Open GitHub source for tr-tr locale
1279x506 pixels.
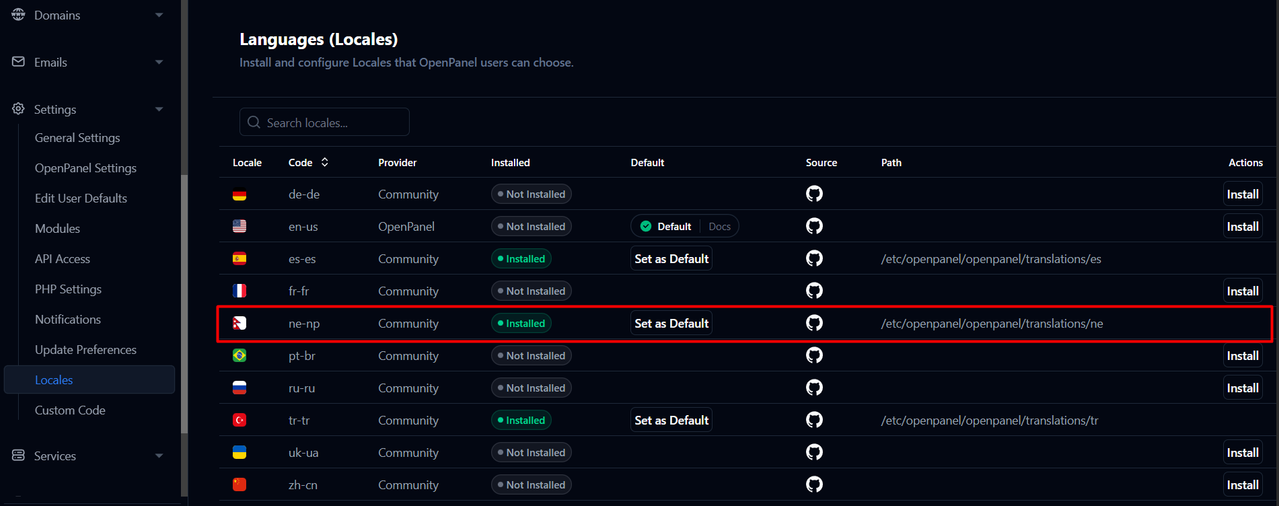(814, 420)
